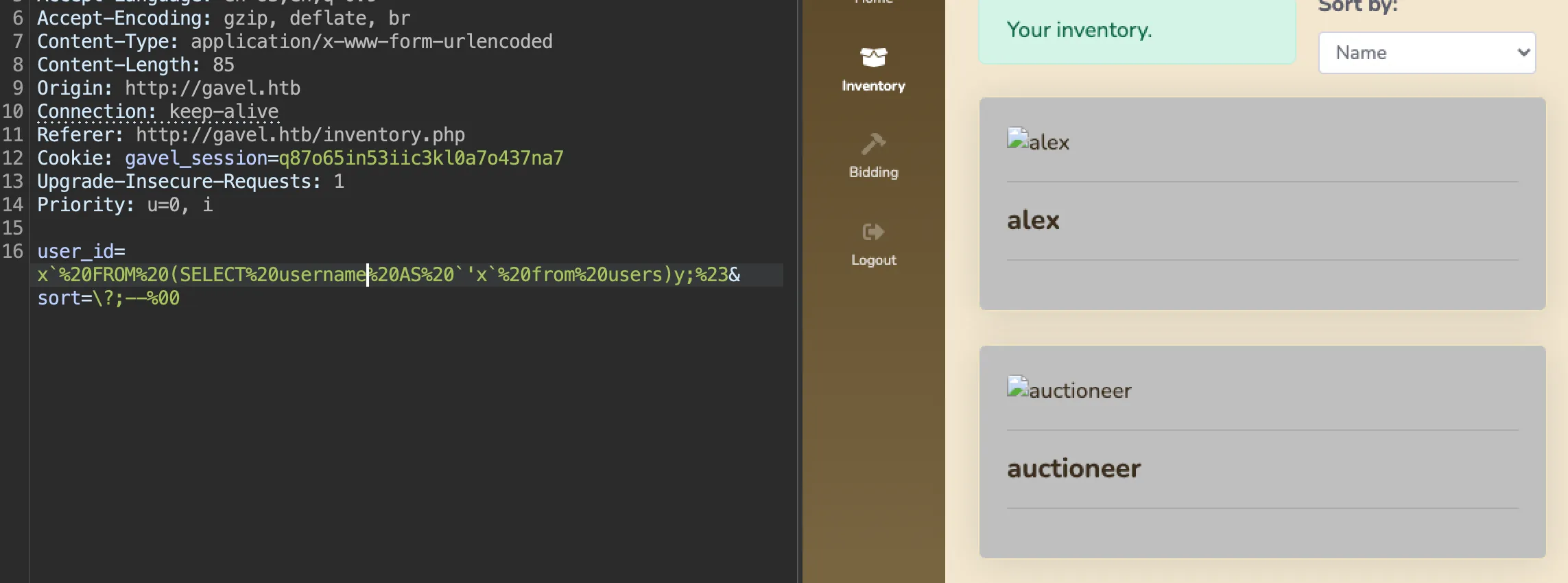Screen dimensions: 1568x583
Task: Click the Cookie gavel_session header line
Action: pyautogui.click(x=300, y=158)
